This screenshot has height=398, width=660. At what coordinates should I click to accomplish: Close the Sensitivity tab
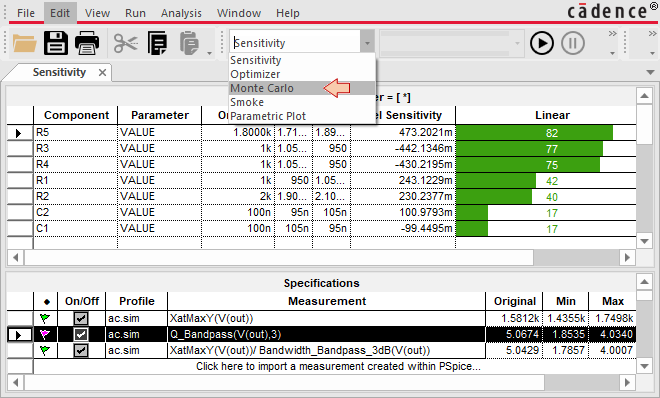(x=102, y=72)
